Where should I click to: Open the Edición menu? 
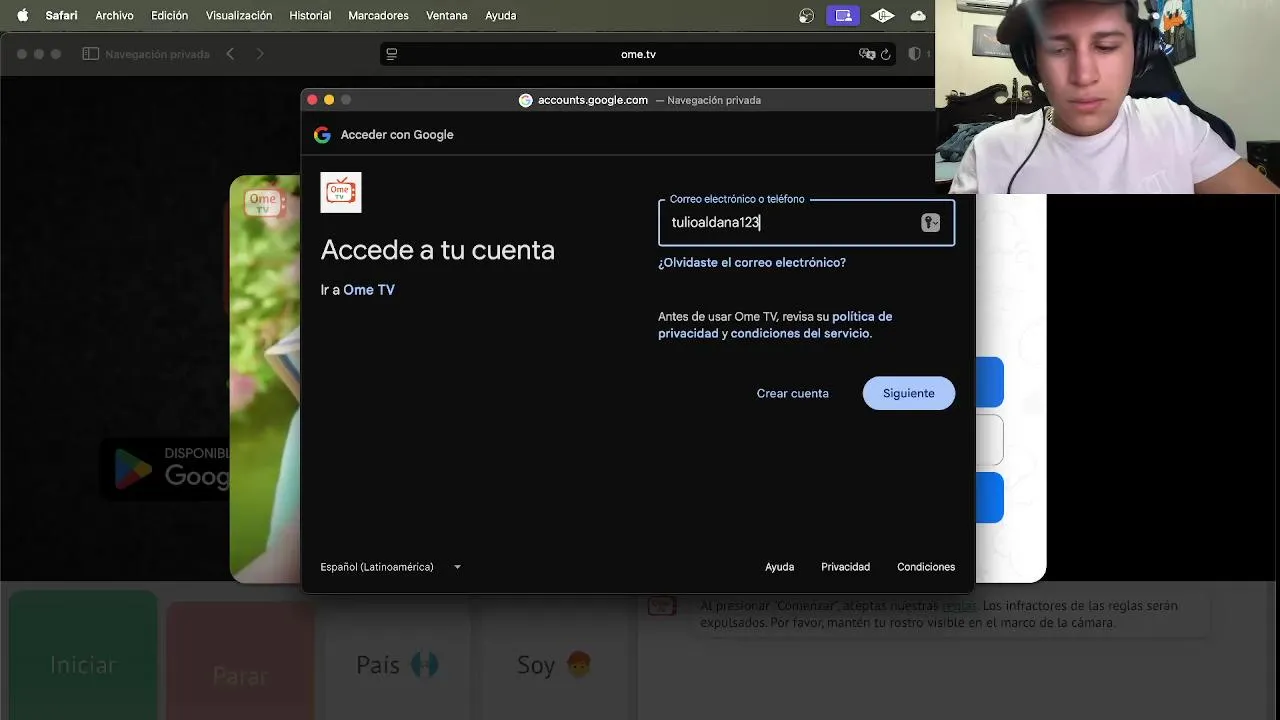[169, 15]
